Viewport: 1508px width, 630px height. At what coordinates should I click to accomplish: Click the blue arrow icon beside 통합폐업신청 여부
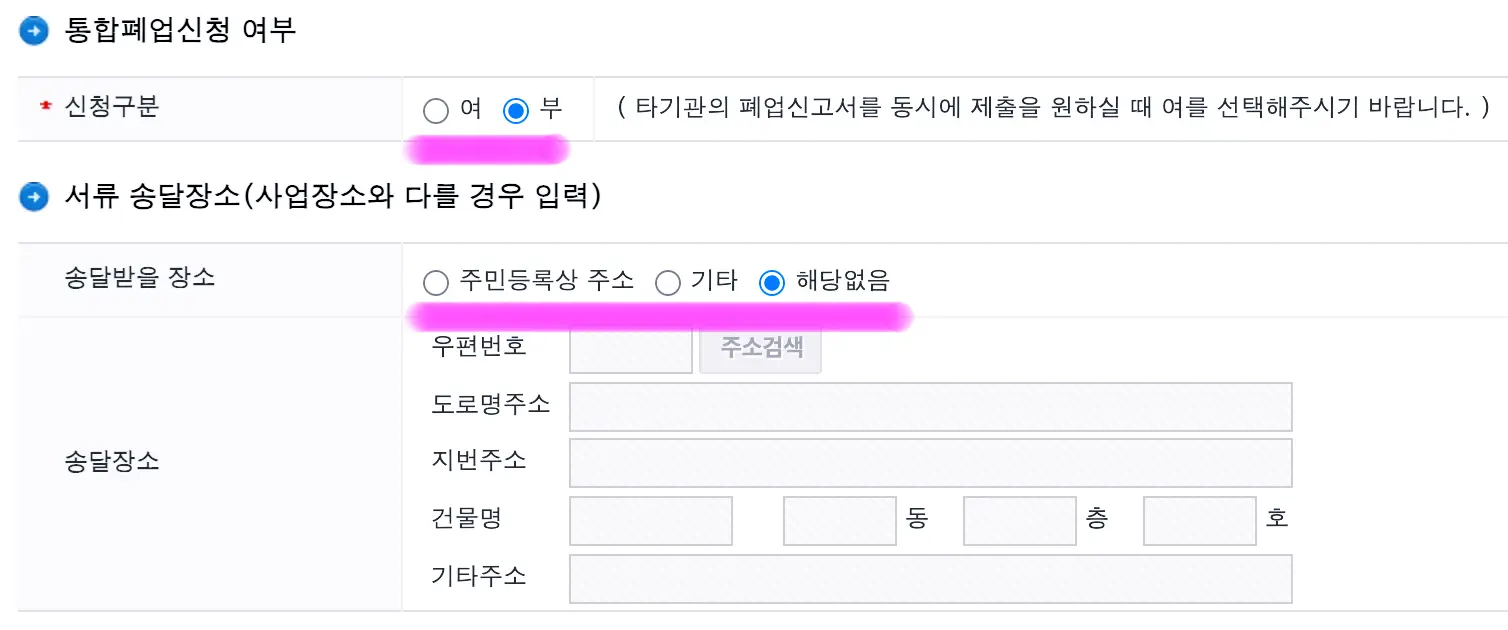pyautogui.click(x=33, y=30)
